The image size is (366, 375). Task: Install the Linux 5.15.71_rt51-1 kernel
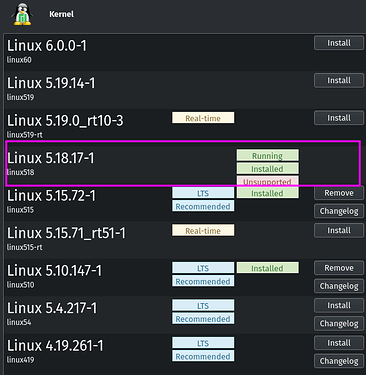pos(339,230)
